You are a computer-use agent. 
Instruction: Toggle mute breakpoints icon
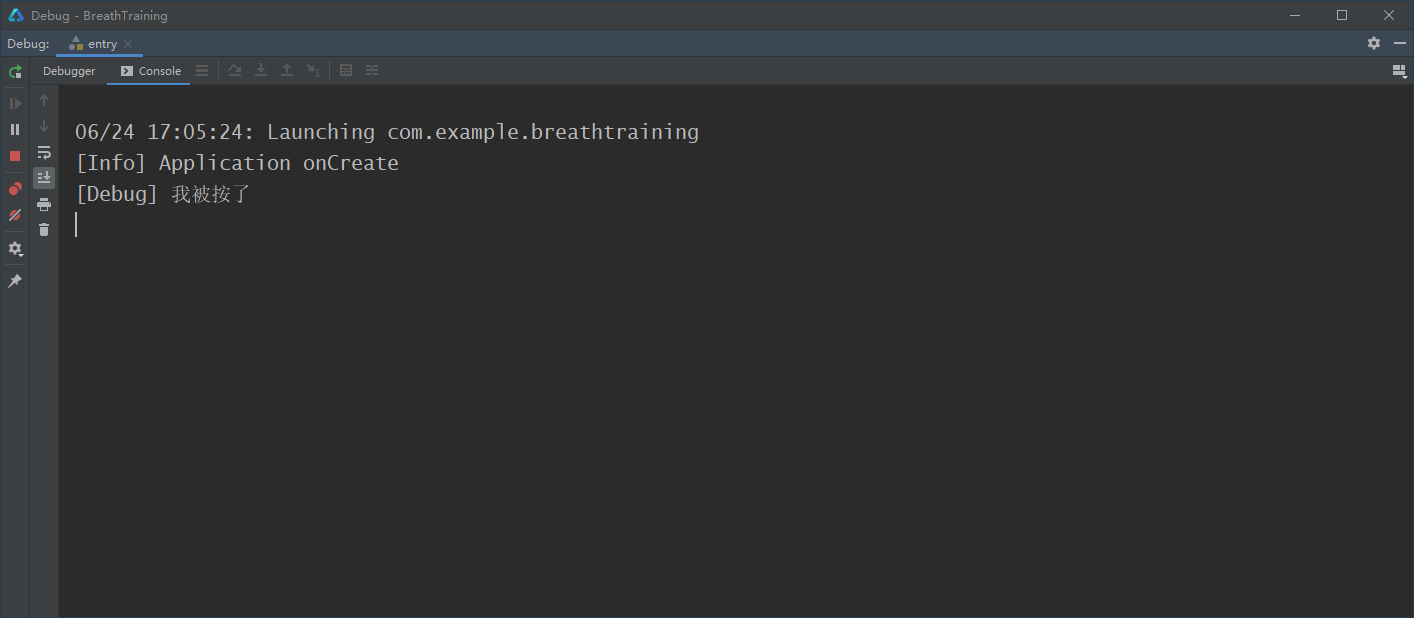[15, 215]
